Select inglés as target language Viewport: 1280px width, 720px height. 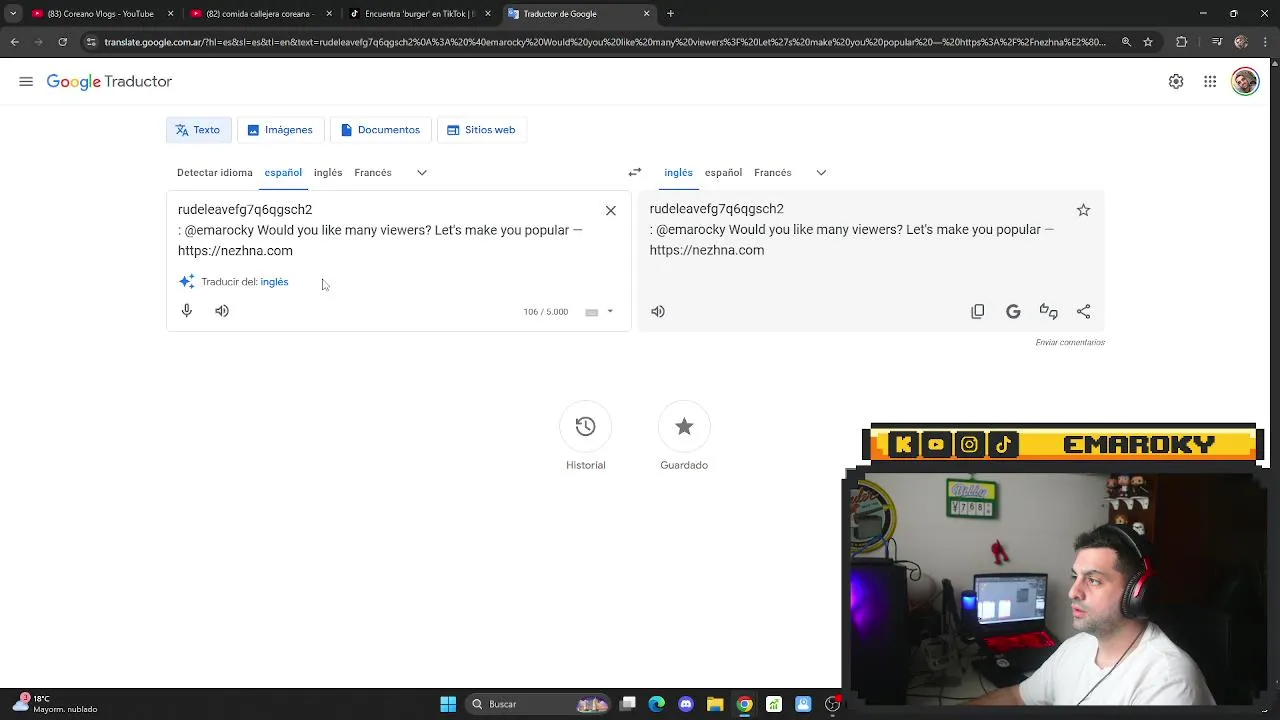[x=678, y=173]
